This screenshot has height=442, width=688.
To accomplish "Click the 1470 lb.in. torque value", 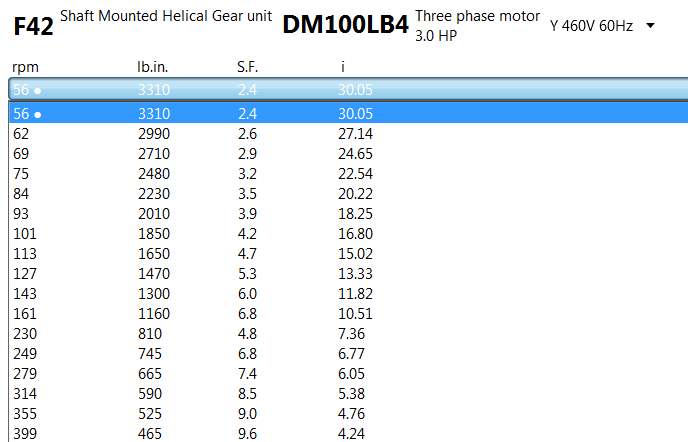I will (x=154, y=273).
